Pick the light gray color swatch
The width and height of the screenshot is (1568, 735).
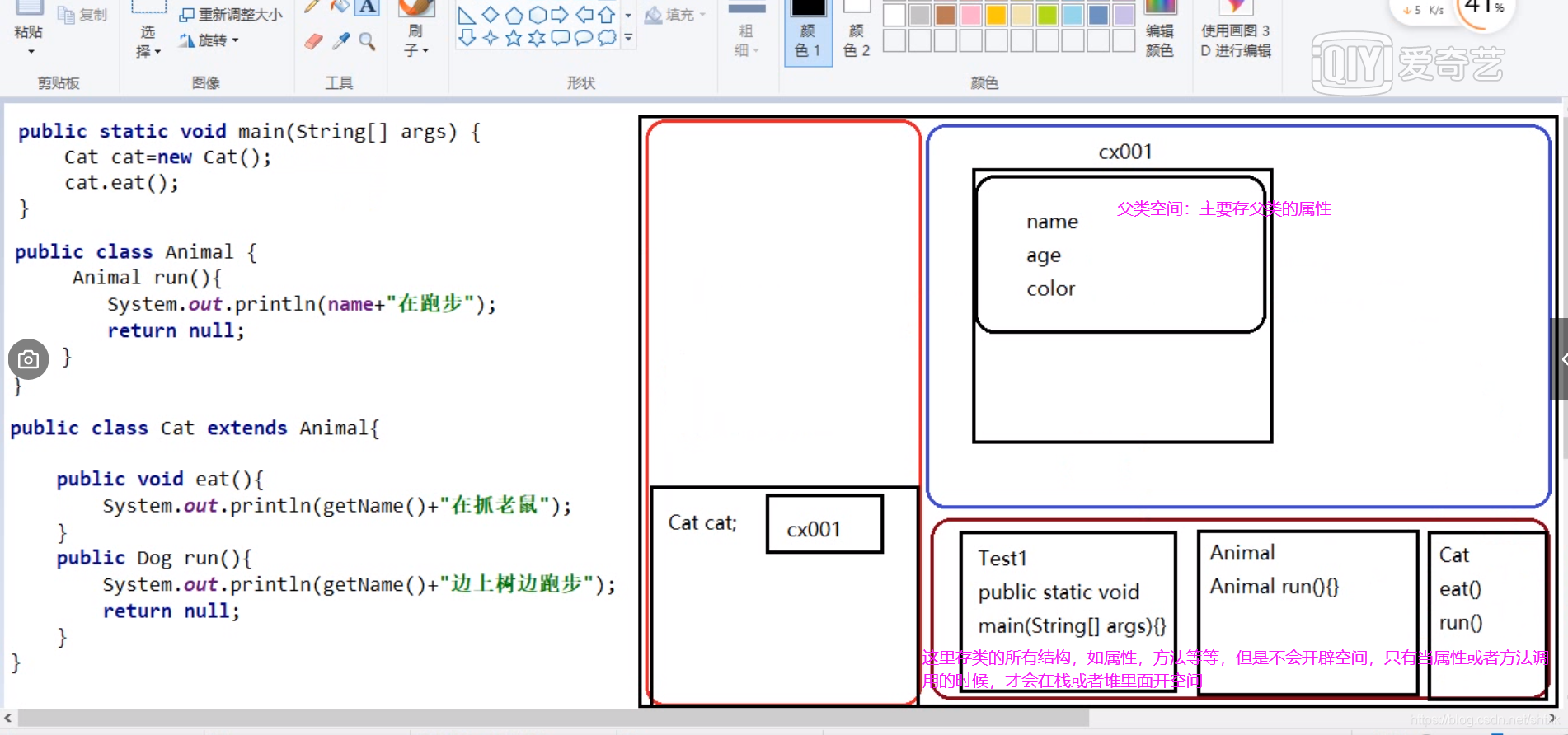[920, 14]
